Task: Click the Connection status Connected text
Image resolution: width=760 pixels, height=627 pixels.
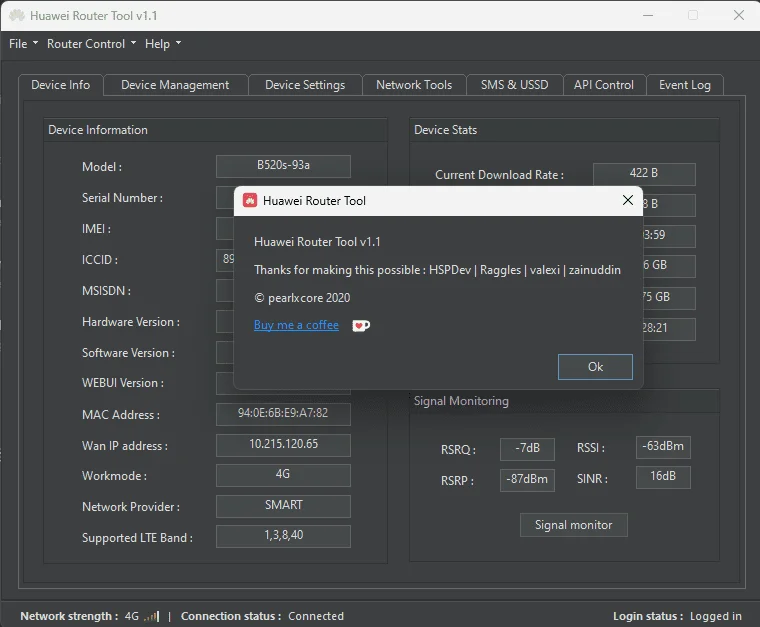Action: point(316,616)
